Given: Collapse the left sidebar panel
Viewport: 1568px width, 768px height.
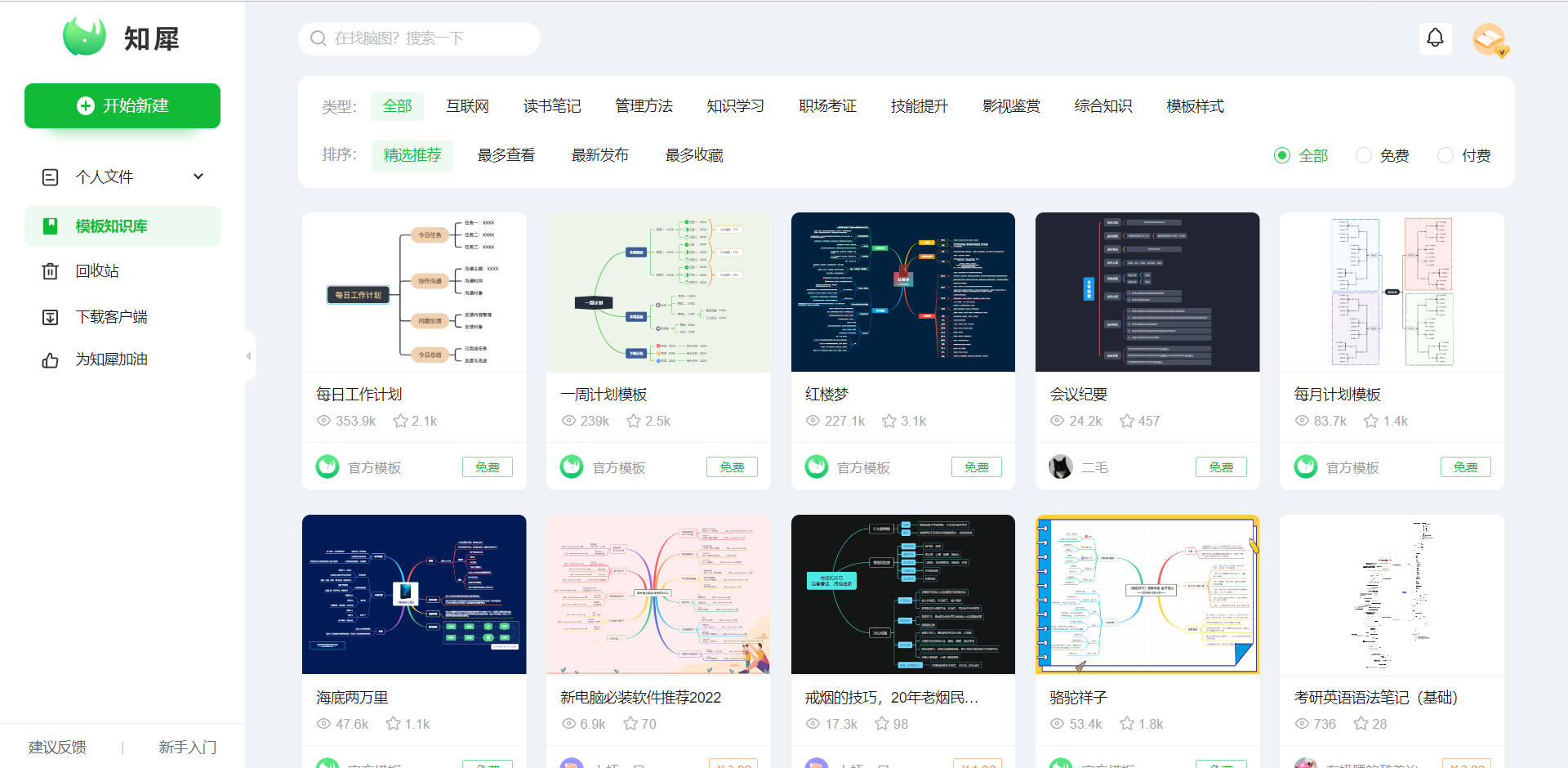Looking at the screenshot, I should pyautogui.click(x=249, y=355).
